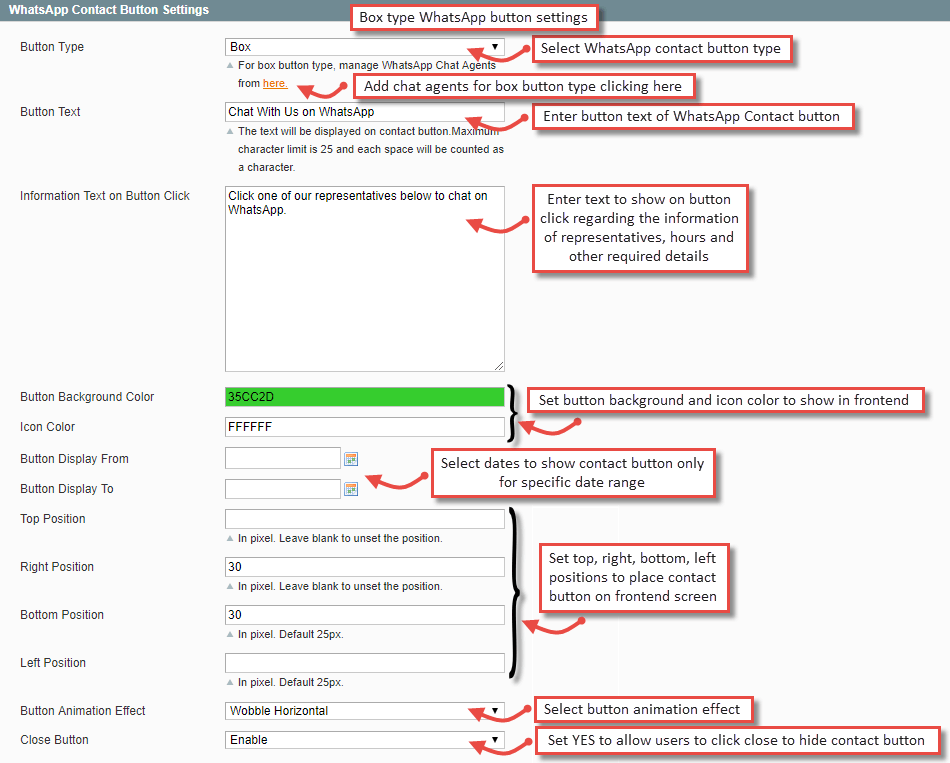Open the Close Button dropdown
The height and width of the screenshot is (763, 950).
click(x=365, y=739)
